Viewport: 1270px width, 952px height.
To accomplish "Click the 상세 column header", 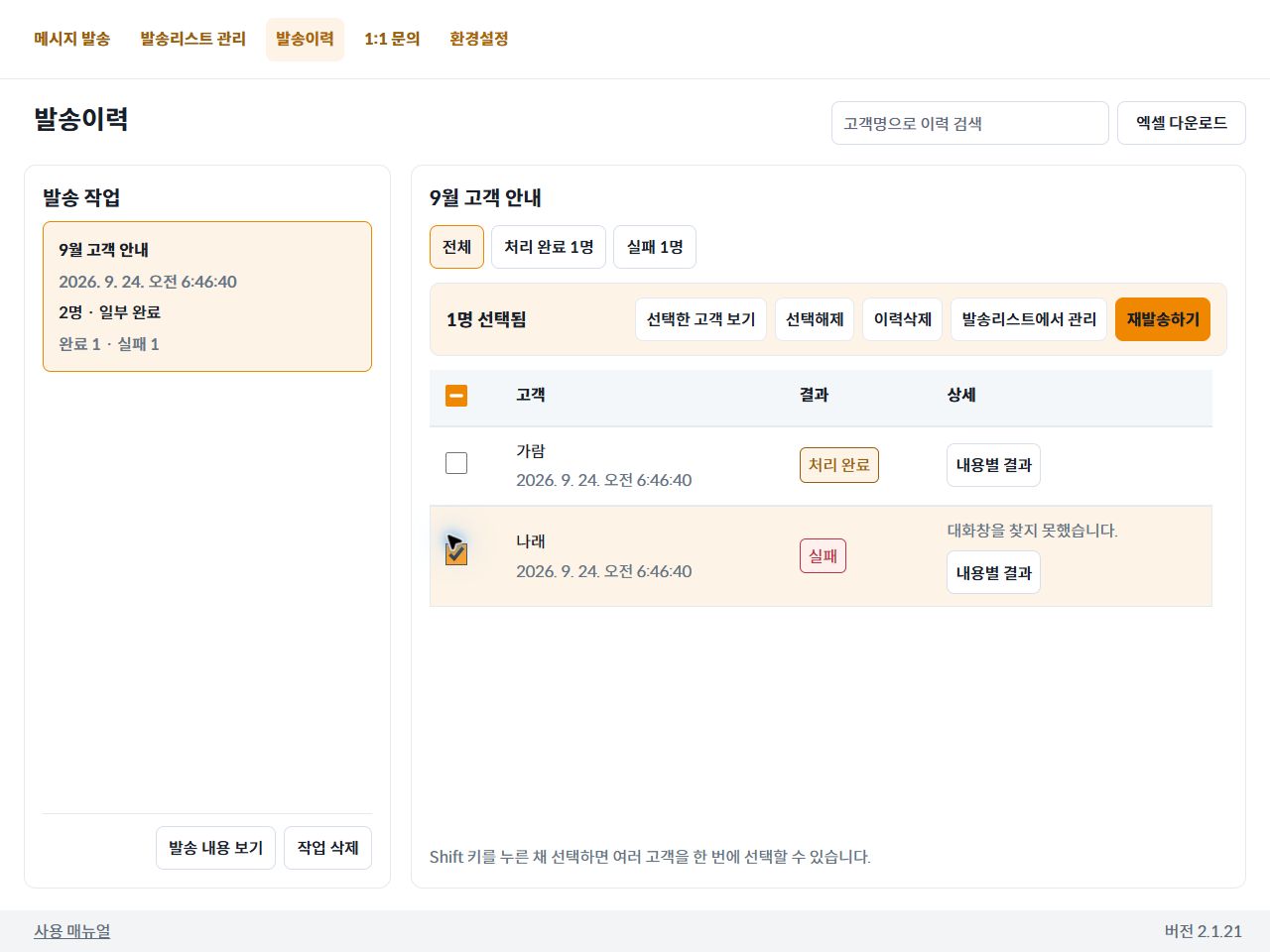I will click(961, 395).
